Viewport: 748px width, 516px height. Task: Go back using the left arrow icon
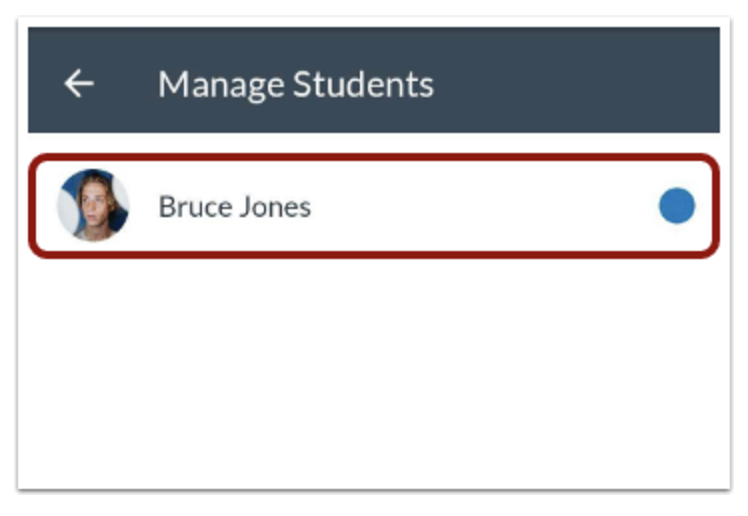point(79,83)
